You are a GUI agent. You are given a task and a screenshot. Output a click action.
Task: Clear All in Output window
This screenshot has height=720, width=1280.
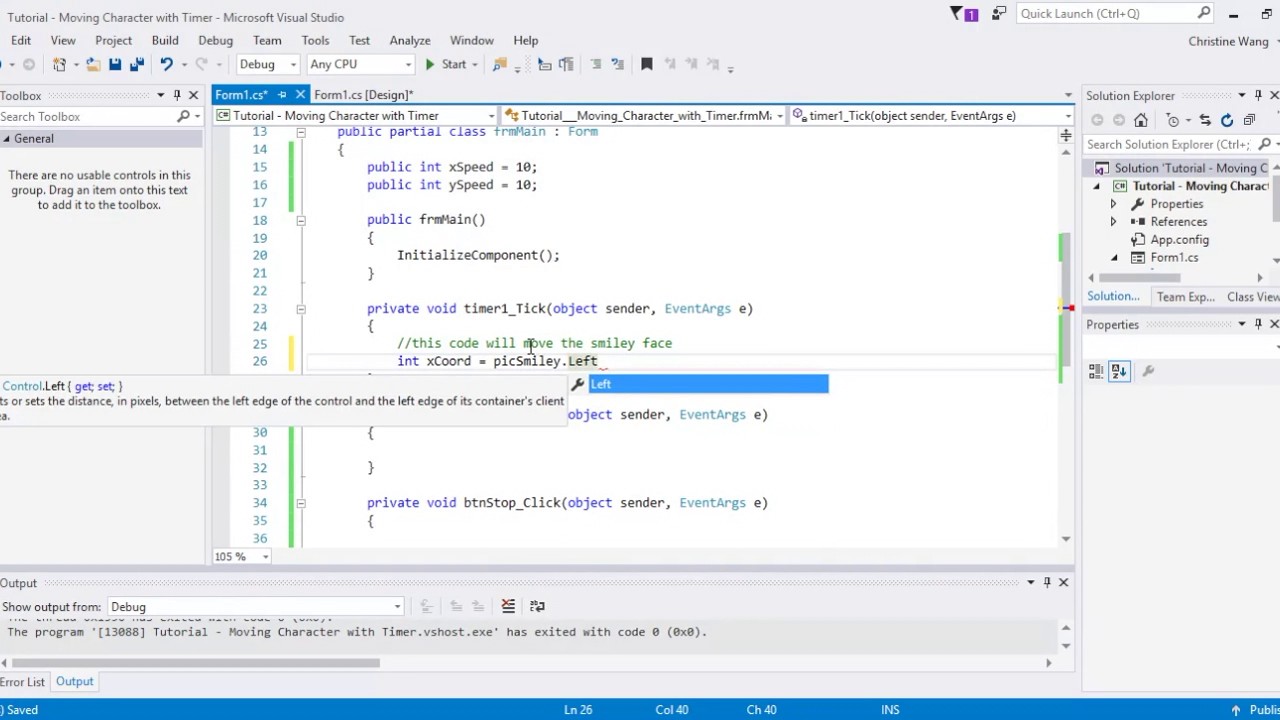[x=508, y=606]
